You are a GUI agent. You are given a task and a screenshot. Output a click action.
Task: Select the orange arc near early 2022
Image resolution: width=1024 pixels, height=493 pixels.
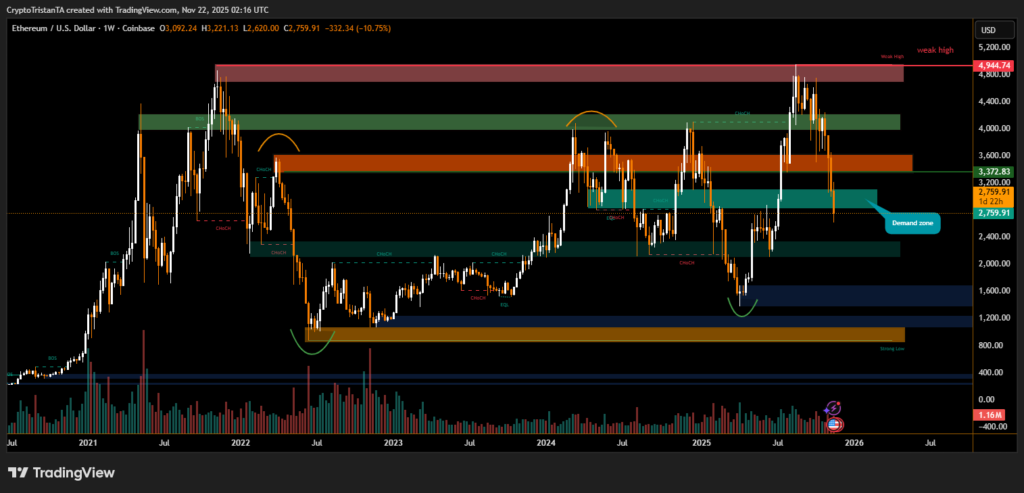(275, 138)
